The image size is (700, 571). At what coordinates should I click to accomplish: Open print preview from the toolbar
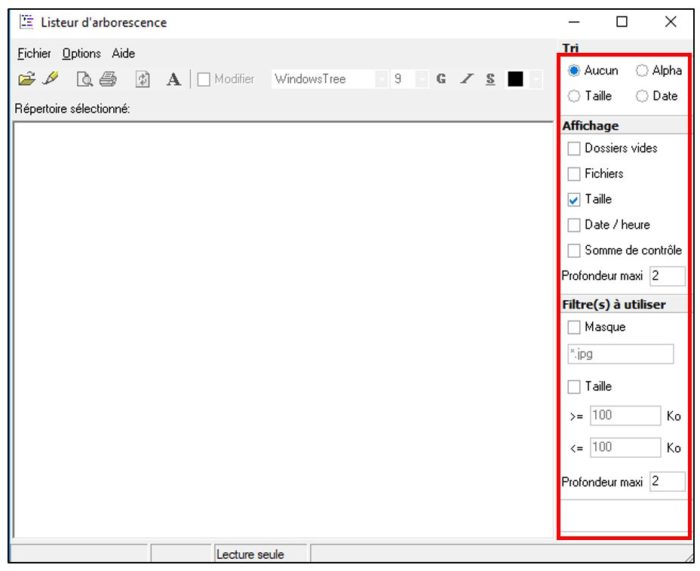coord(85,79)
